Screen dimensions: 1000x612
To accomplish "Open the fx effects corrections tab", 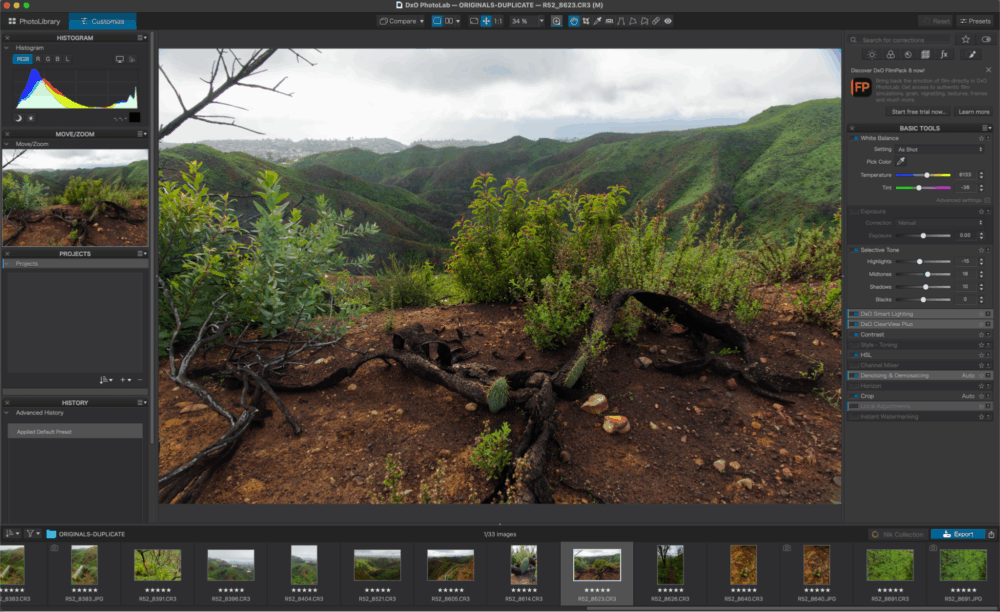I will (x=943, y=54).
